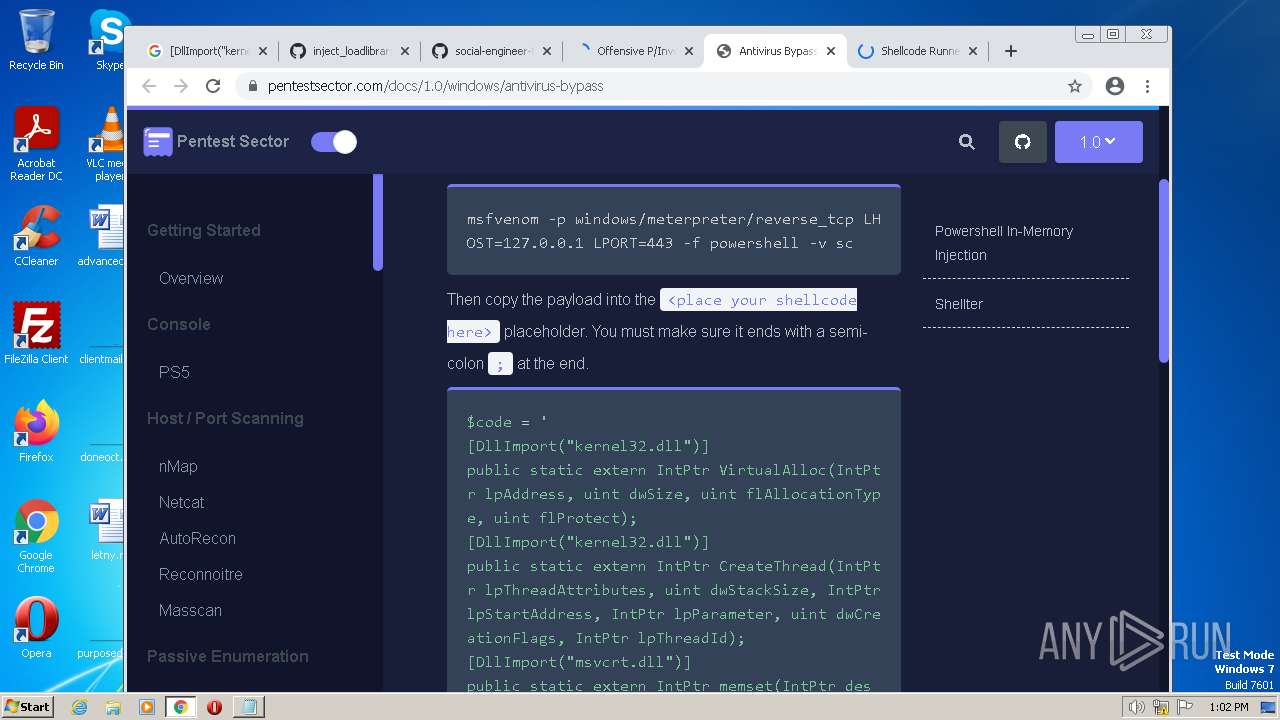The image size is (1280, 720).
Task: Open Chrome three-dot menu
Action: pyautogui.click(x=1147, y=86)
